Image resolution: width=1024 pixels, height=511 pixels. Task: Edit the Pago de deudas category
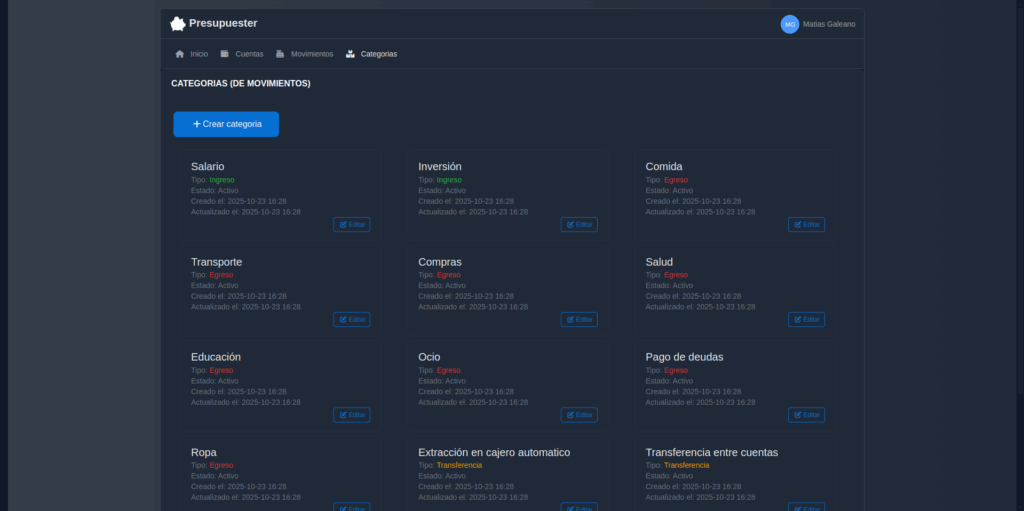click(806, 415)
